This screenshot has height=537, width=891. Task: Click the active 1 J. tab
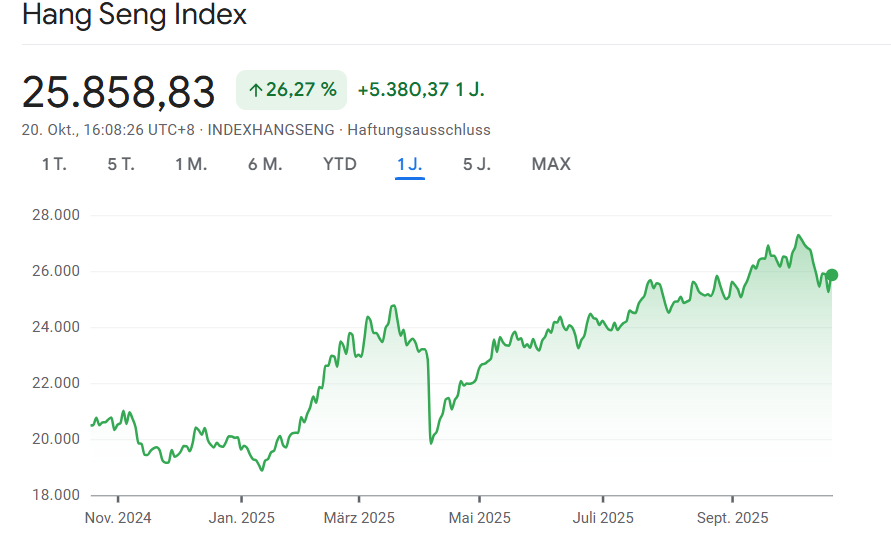[410, 164]
